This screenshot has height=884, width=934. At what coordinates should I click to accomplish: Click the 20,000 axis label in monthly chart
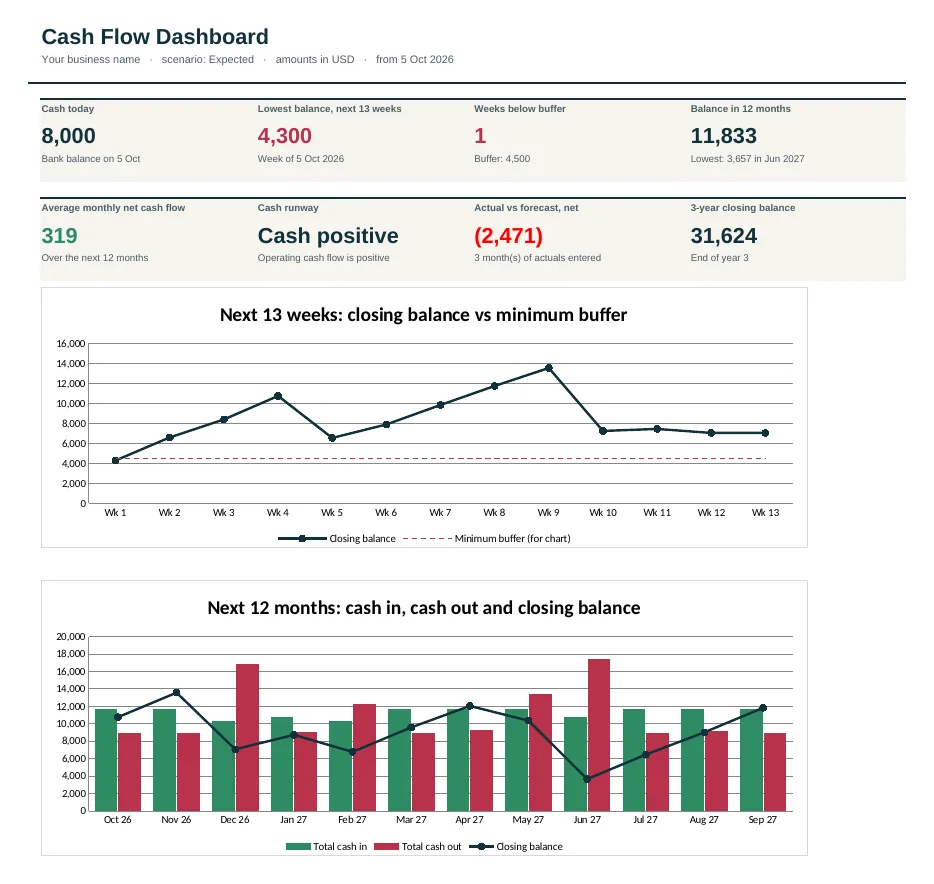(71, 637)
